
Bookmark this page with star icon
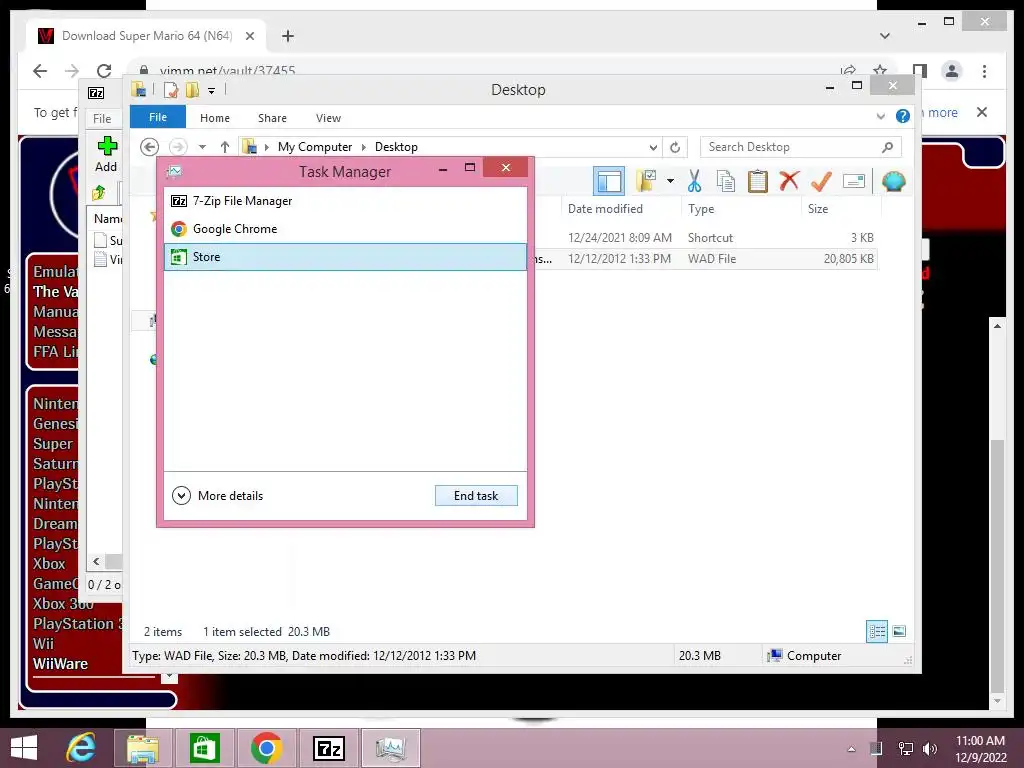[x=880, y=71]
